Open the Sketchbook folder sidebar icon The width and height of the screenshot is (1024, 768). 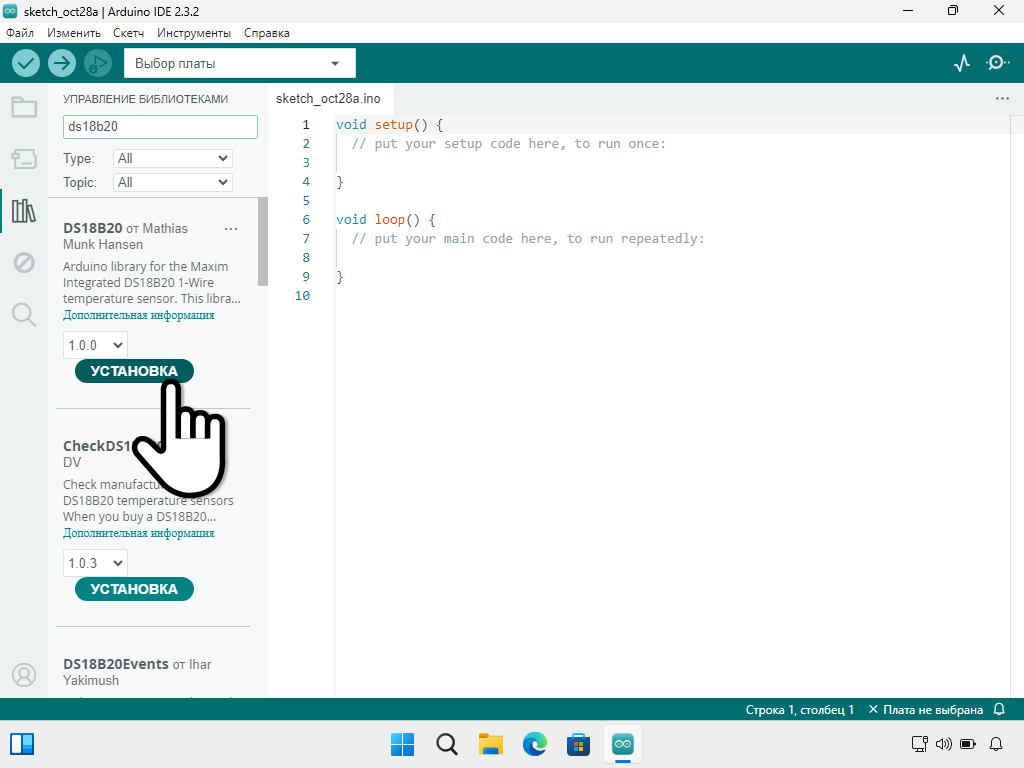[24, 107]
